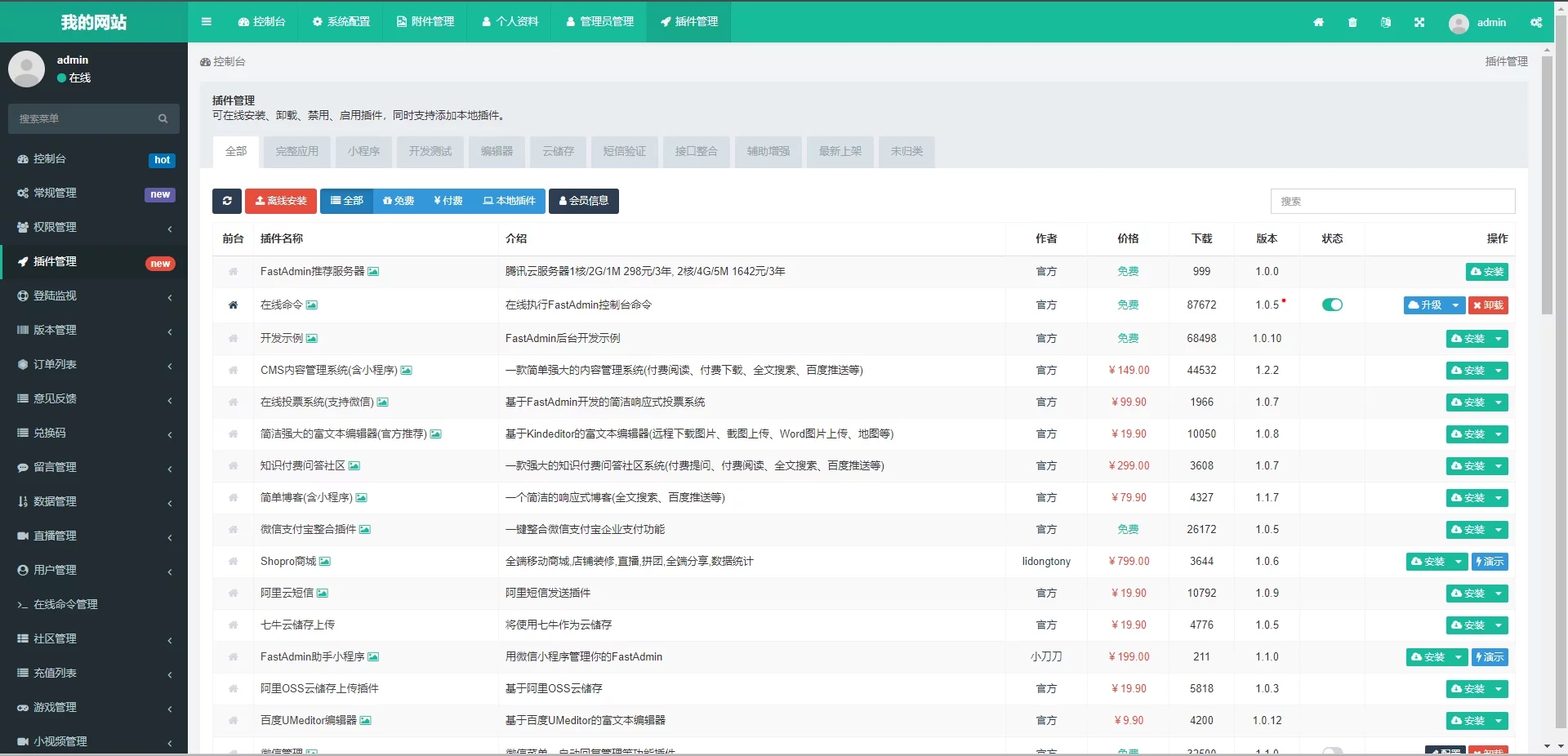1568x756 pixels.
Task: Open the cogs settings icon beside admin
Action: tap(1536, 22)
